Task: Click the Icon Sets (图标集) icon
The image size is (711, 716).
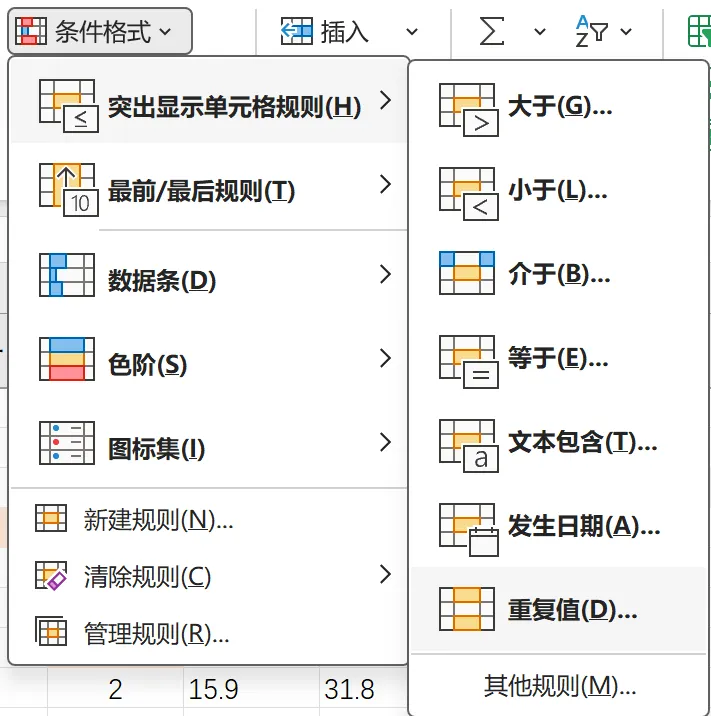Action: [x=66, y=443]
